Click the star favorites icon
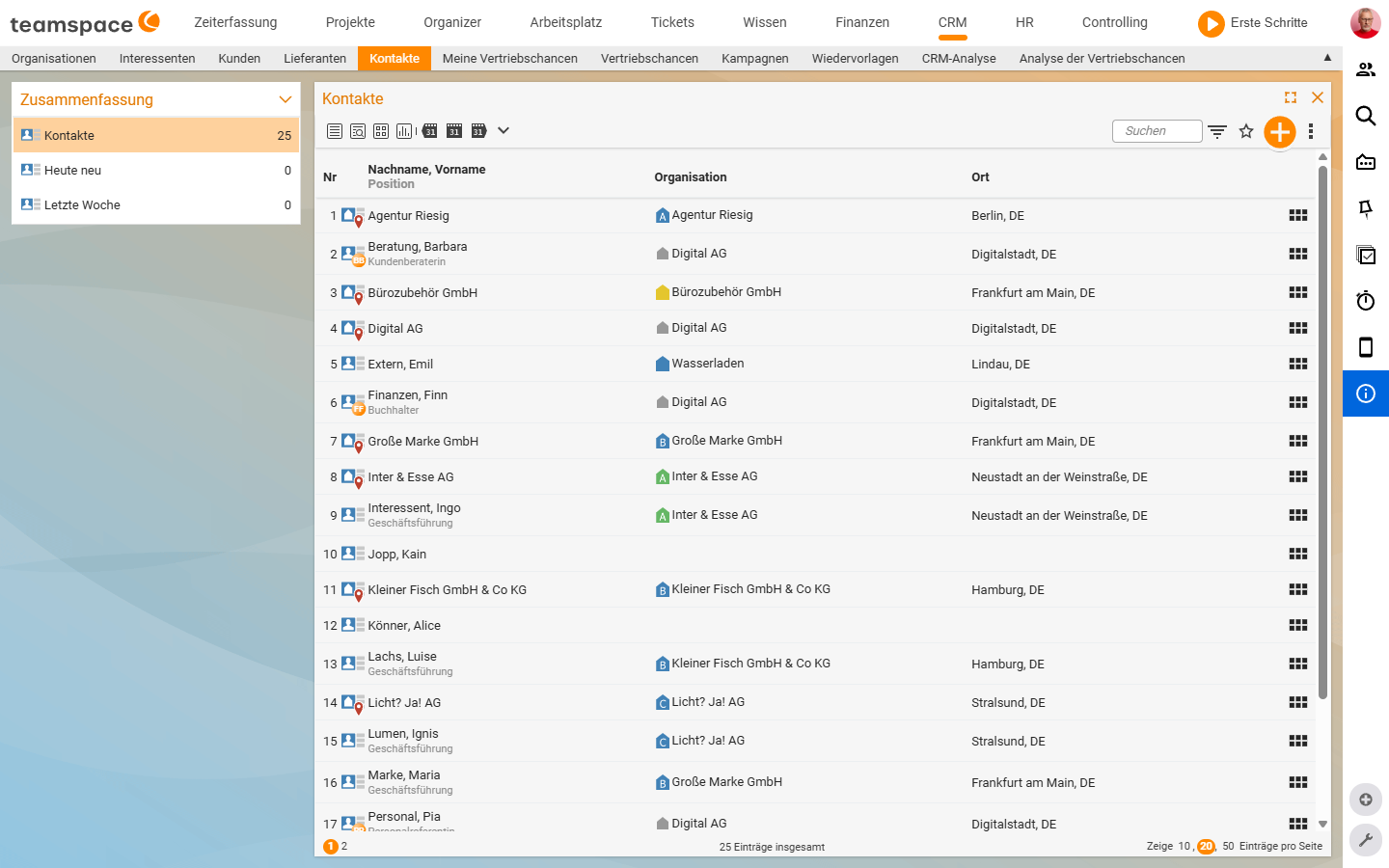Screen dimensions: 1389x868 coord(1246,131)
